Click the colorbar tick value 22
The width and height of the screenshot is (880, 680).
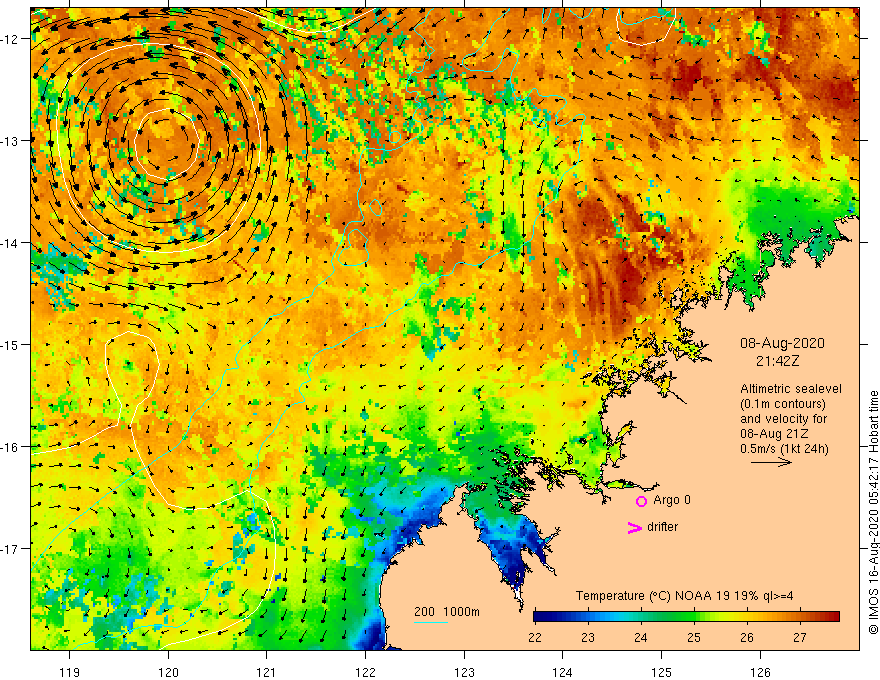535,637
